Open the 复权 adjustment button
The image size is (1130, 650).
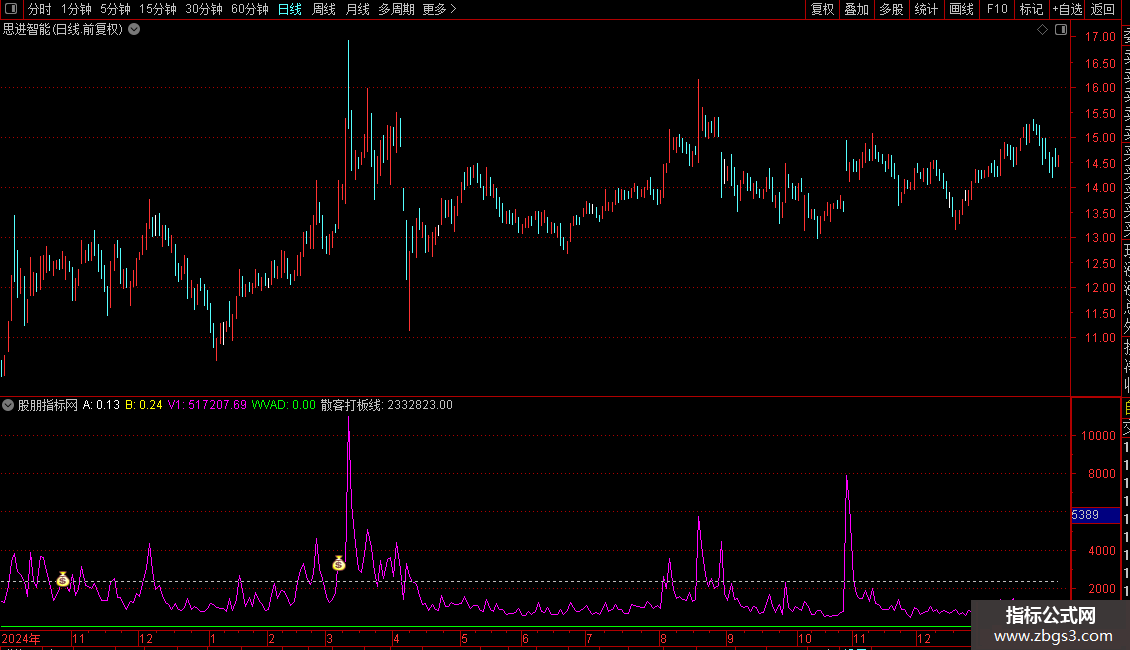(x=822, y=9)
